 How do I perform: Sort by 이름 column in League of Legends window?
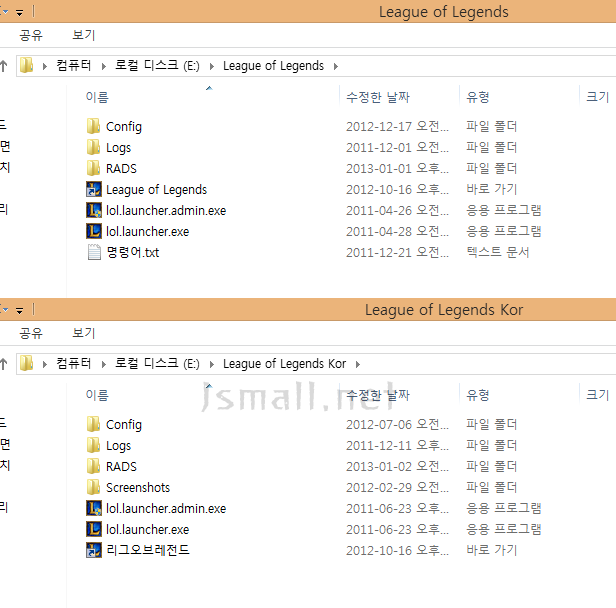click(97, 97)
